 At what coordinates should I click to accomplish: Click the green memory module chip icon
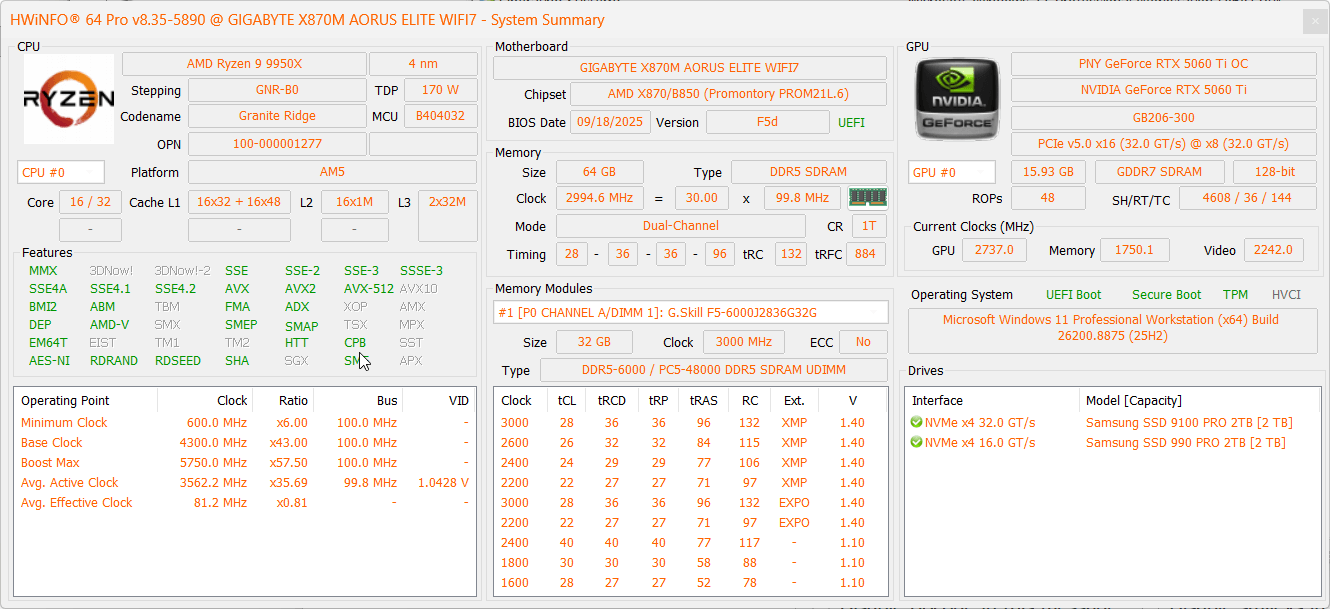point(868,197)
